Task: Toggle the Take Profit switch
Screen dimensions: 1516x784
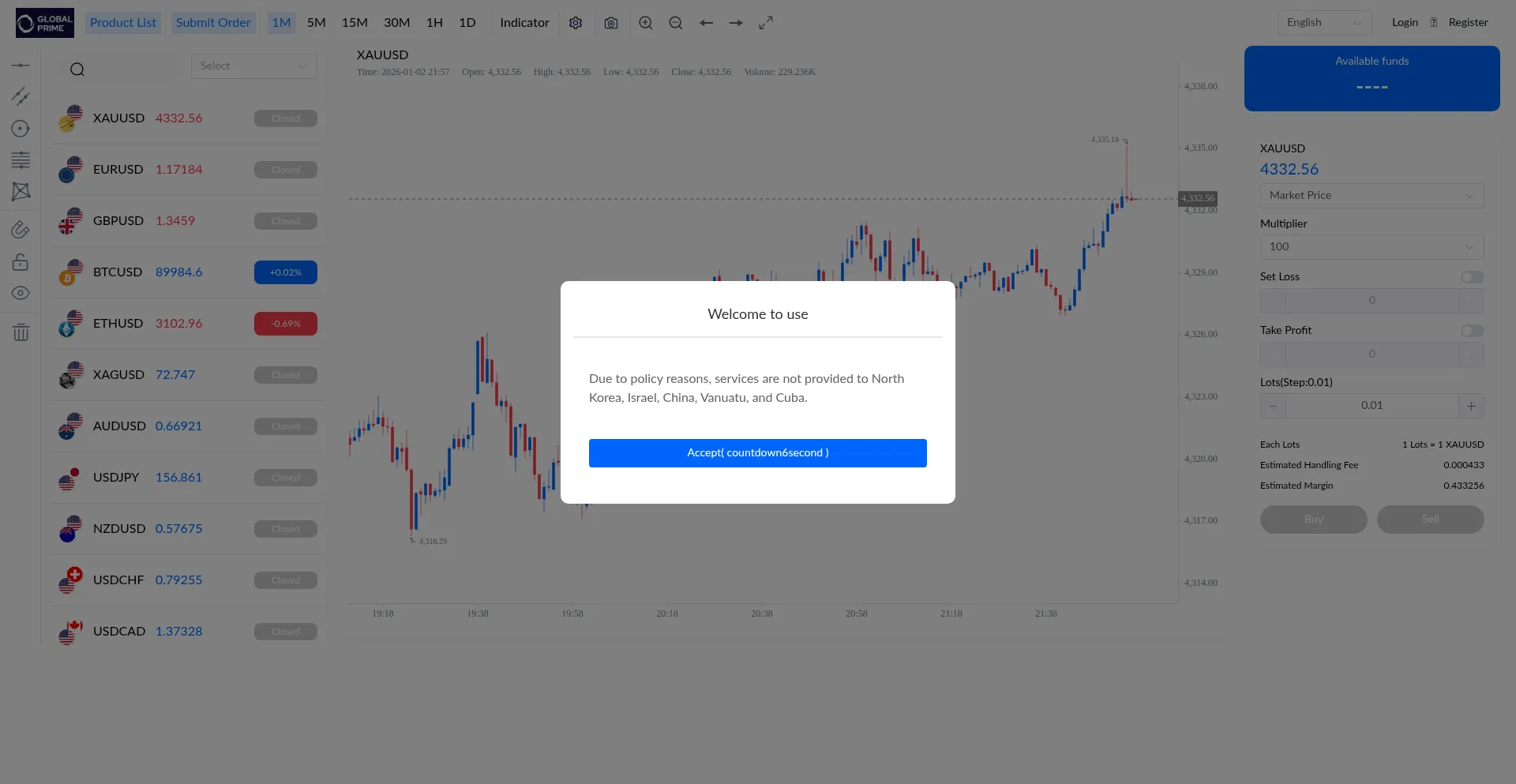Action: pos(1472,331)
